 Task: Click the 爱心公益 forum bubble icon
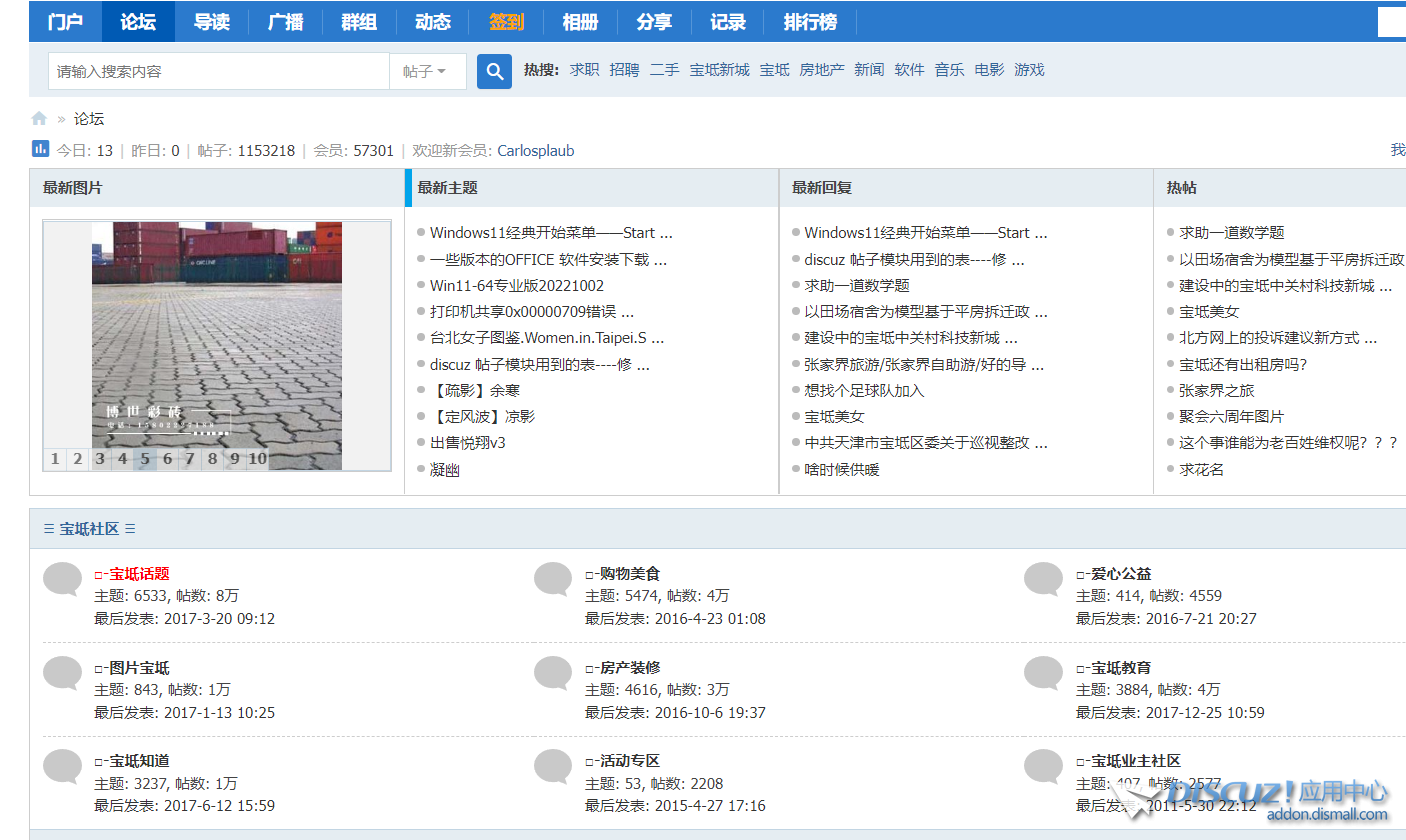pyautogui.click(x=1043, y=579)
